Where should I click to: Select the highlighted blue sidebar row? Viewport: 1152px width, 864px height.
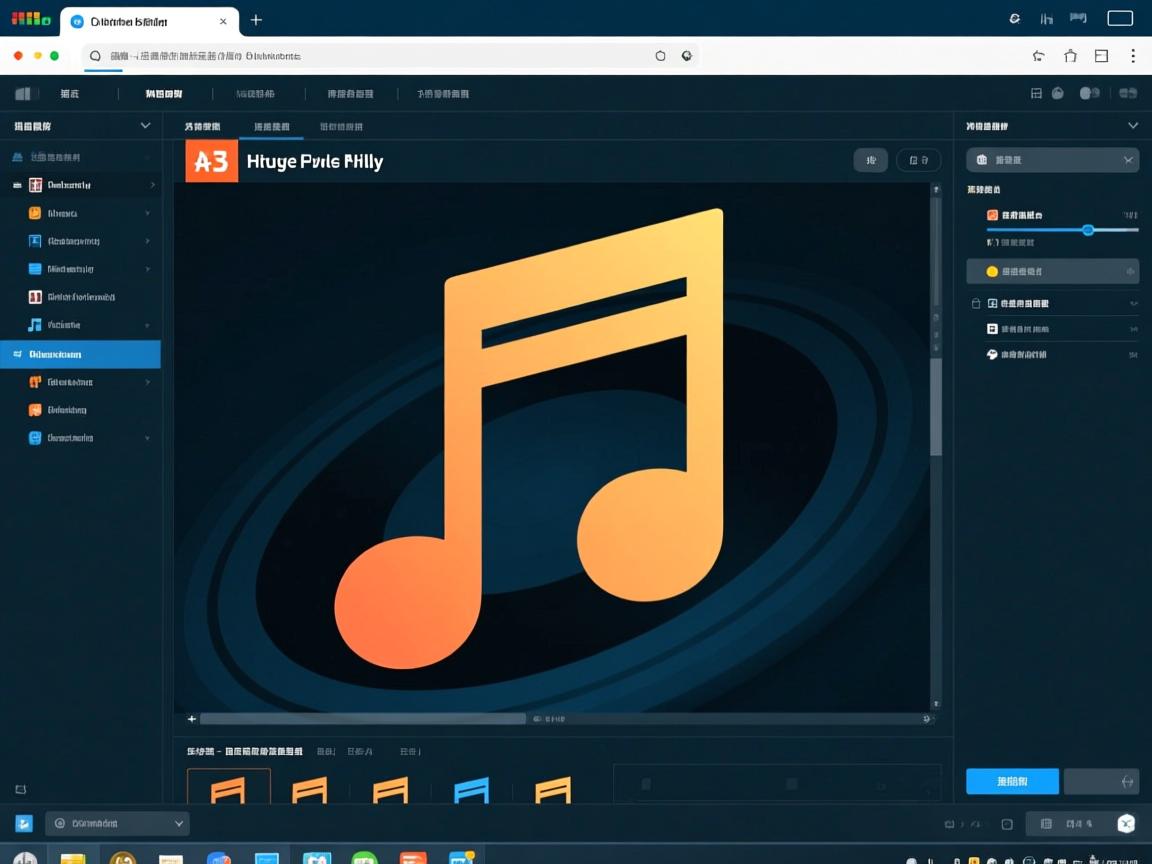(x=80, y=354)
